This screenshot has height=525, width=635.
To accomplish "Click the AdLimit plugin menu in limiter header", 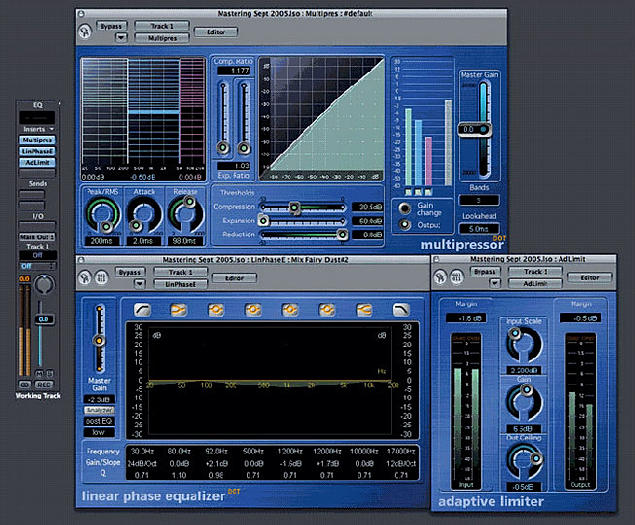I will point(535,284).
